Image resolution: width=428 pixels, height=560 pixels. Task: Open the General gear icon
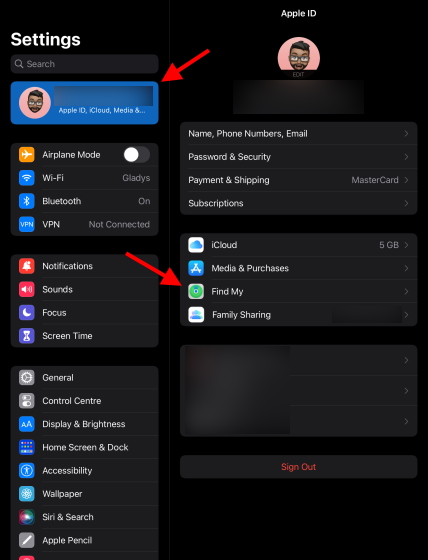click(27, 378)
